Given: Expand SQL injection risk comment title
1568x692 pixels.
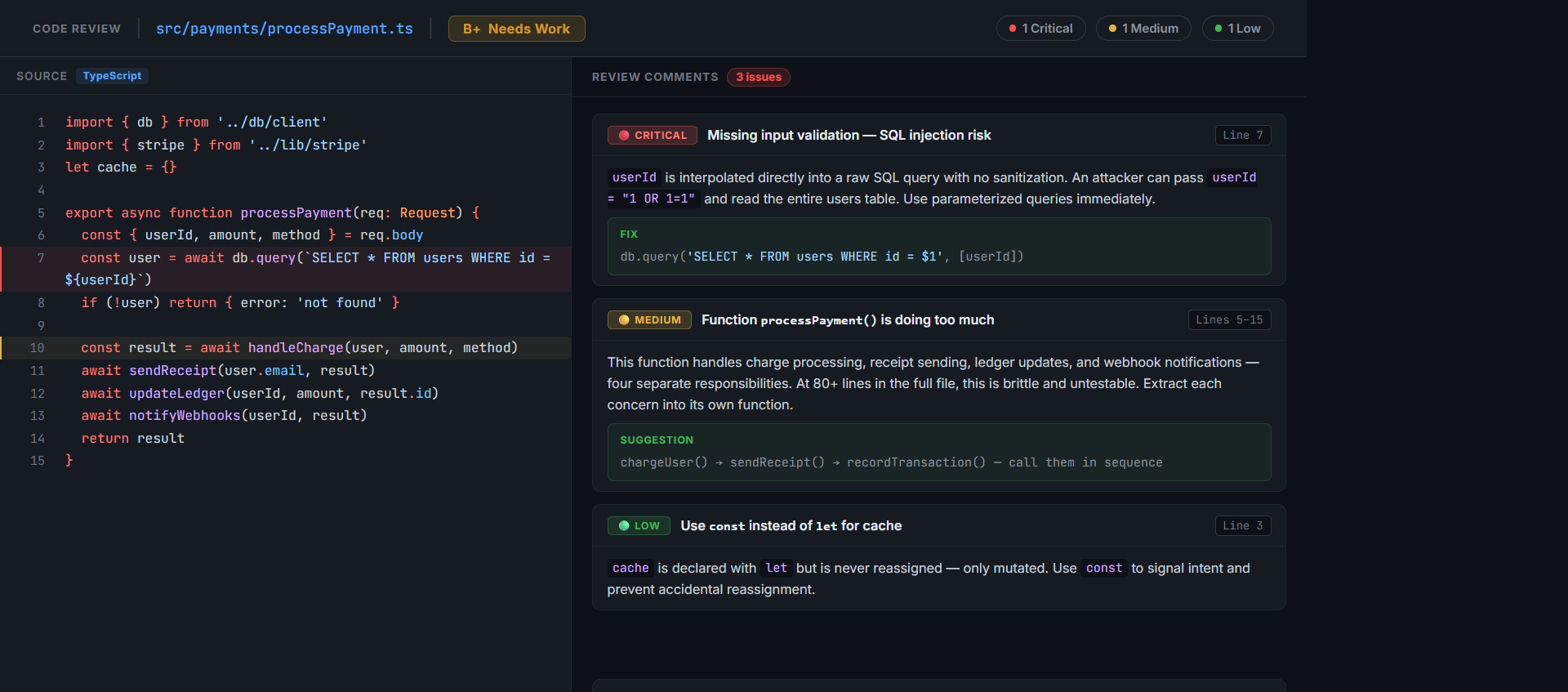Looking at the screenshot, I should point(849,136).
